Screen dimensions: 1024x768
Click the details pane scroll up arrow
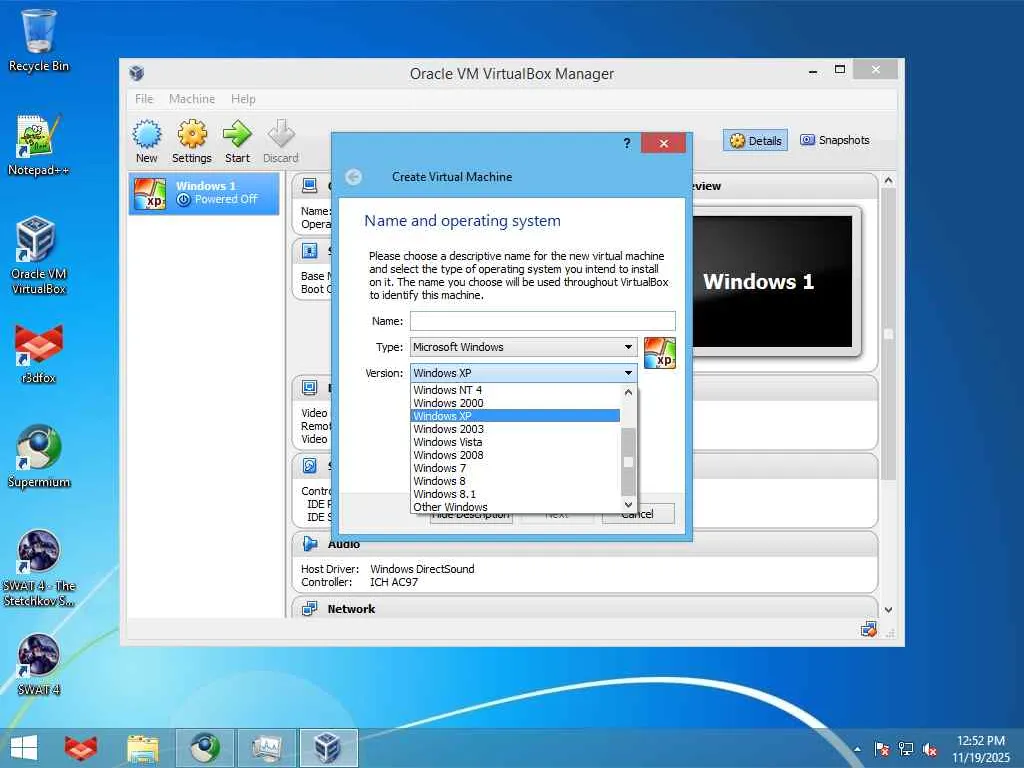tap(888, 180)
